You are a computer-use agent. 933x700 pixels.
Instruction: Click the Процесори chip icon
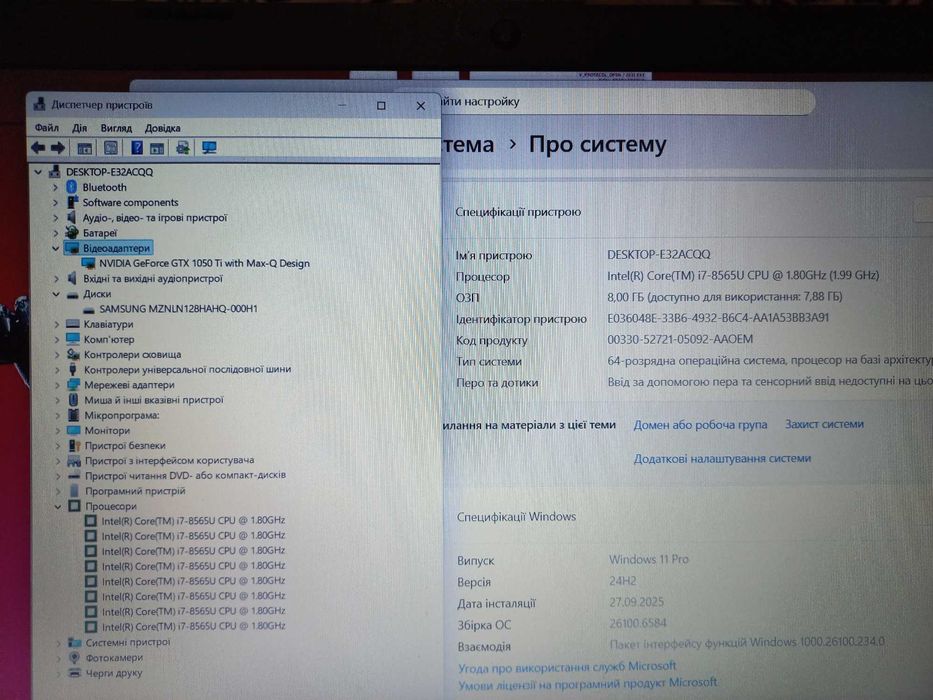click(x=74, y=506)
